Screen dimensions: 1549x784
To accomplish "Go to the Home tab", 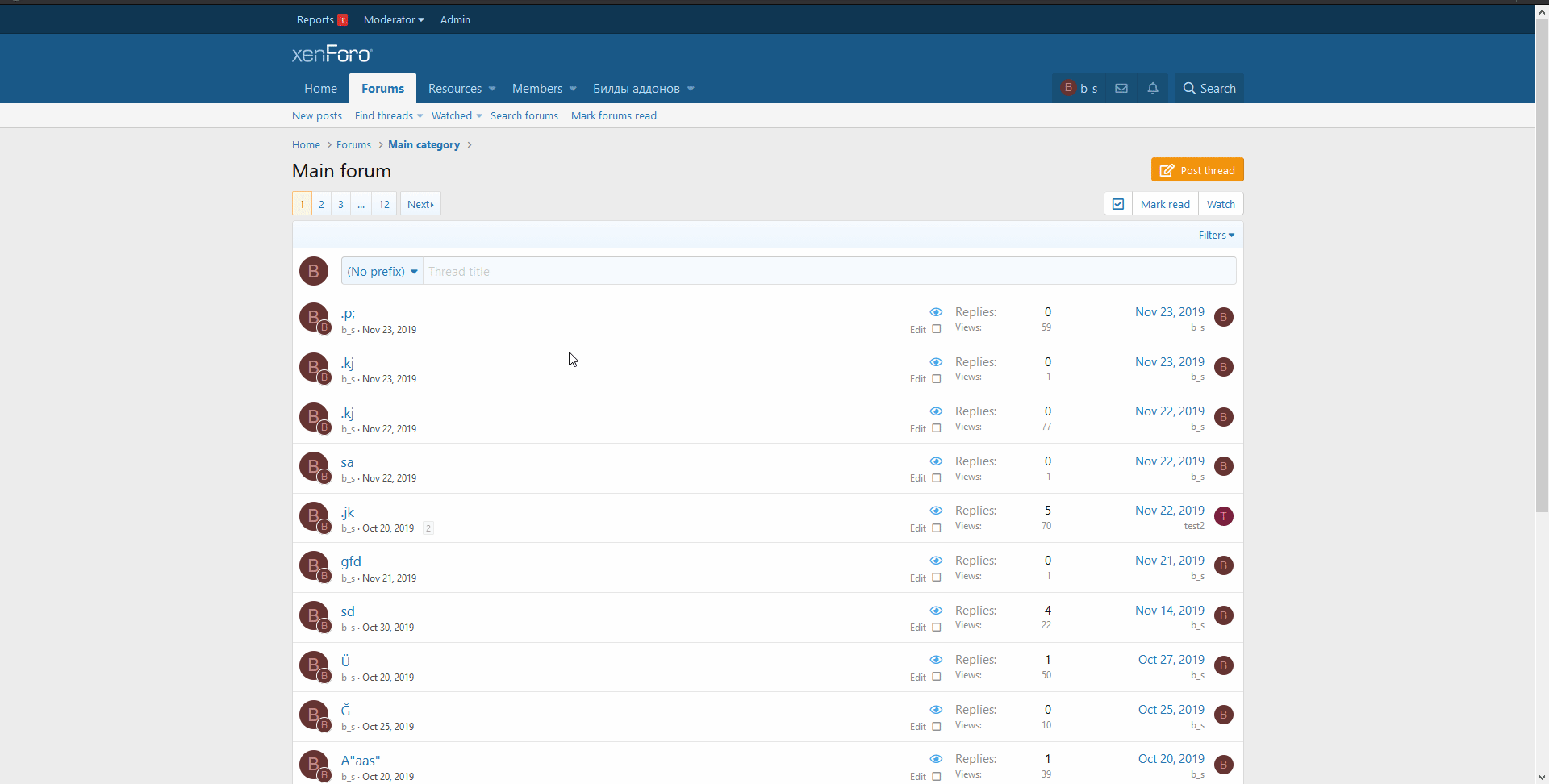I will pyautogui.click(x=320, y=89).
